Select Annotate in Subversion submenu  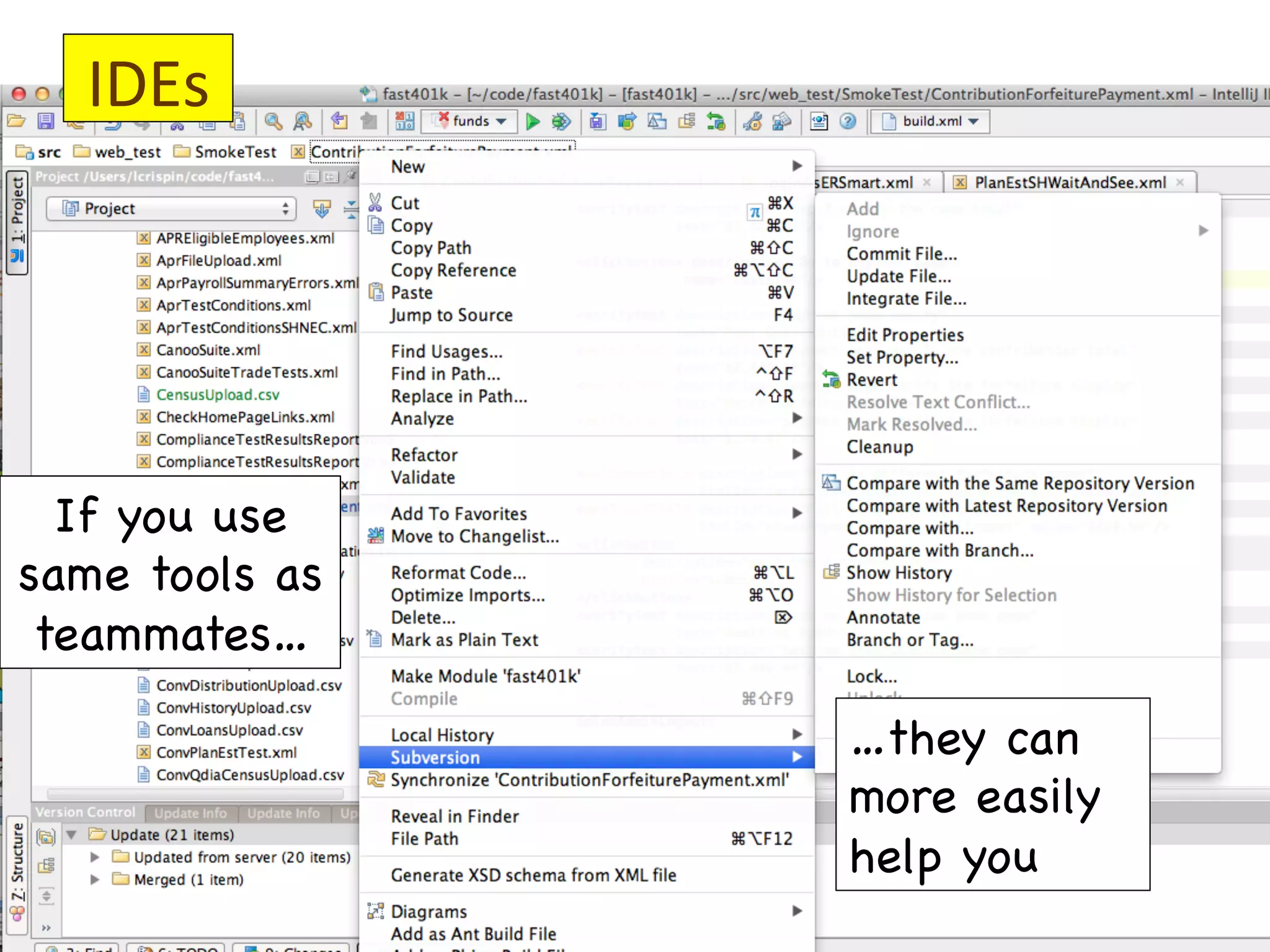pos(1018,617)
